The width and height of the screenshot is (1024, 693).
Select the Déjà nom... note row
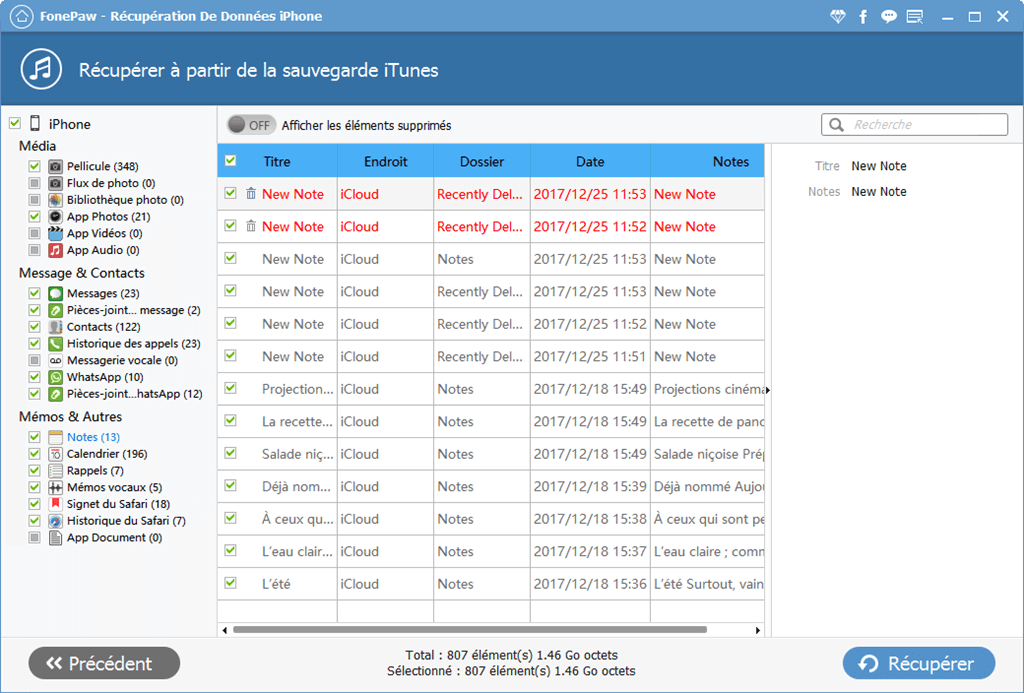pos(491,486)
